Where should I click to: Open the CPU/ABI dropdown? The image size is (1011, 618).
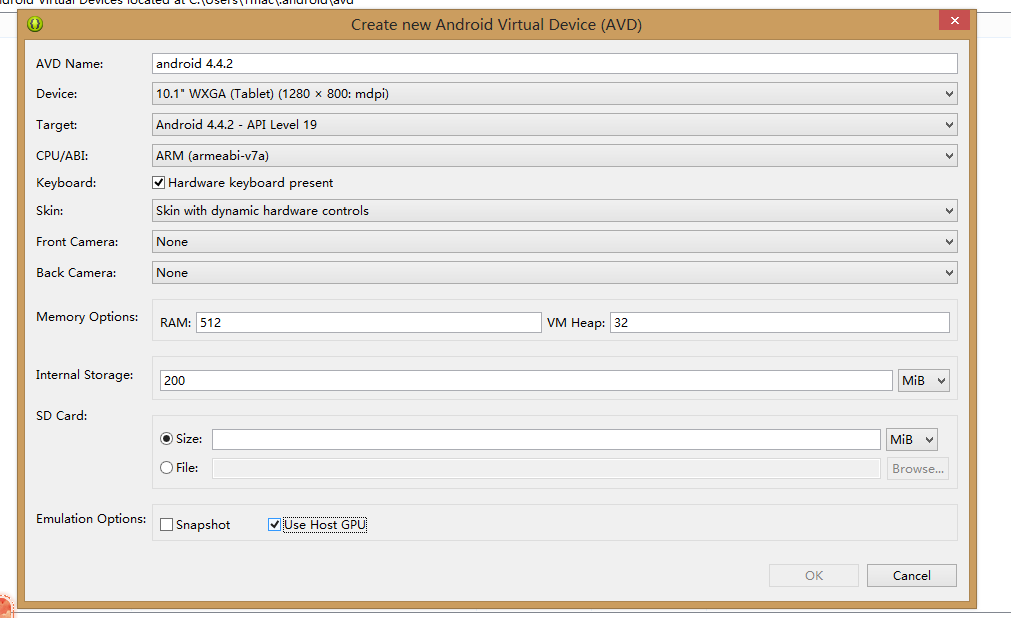(x=555, y=155)
